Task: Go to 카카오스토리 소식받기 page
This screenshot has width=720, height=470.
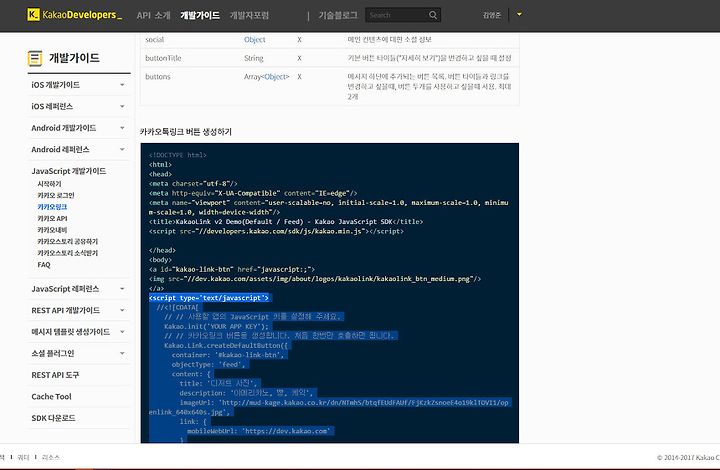Action: click(68, 252)
